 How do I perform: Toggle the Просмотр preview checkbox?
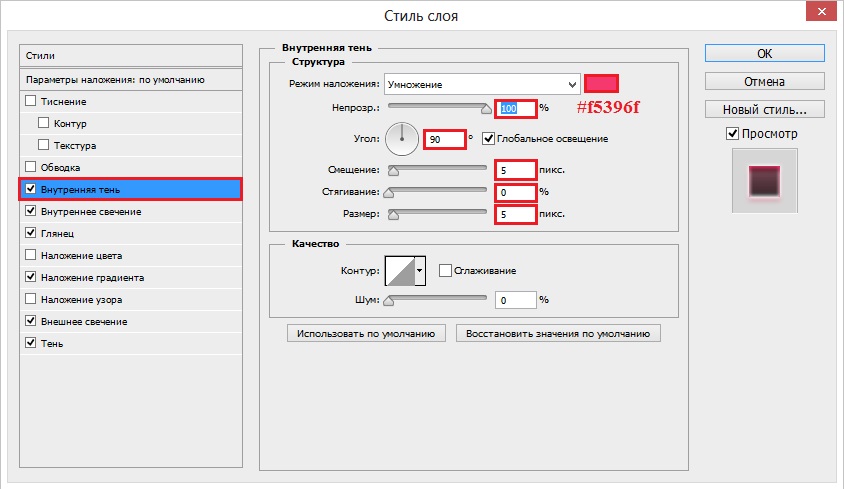tap(732, 134)
